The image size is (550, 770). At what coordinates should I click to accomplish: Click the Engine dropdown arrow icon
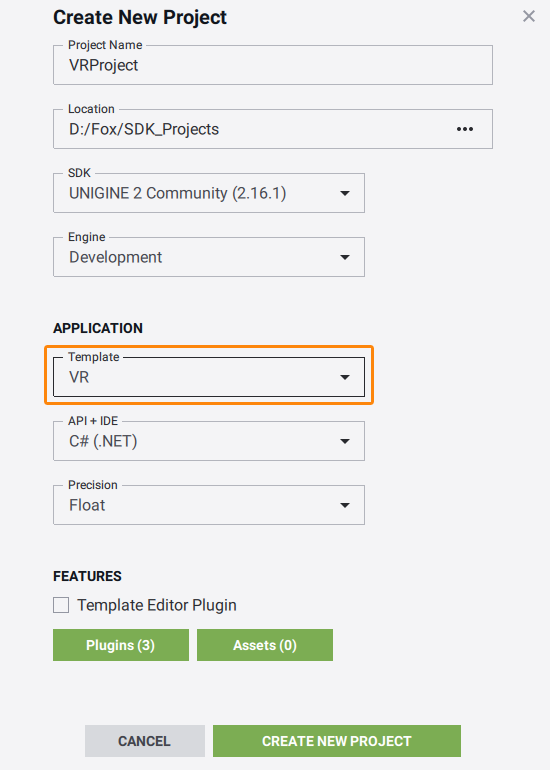(x=345, y=257)
